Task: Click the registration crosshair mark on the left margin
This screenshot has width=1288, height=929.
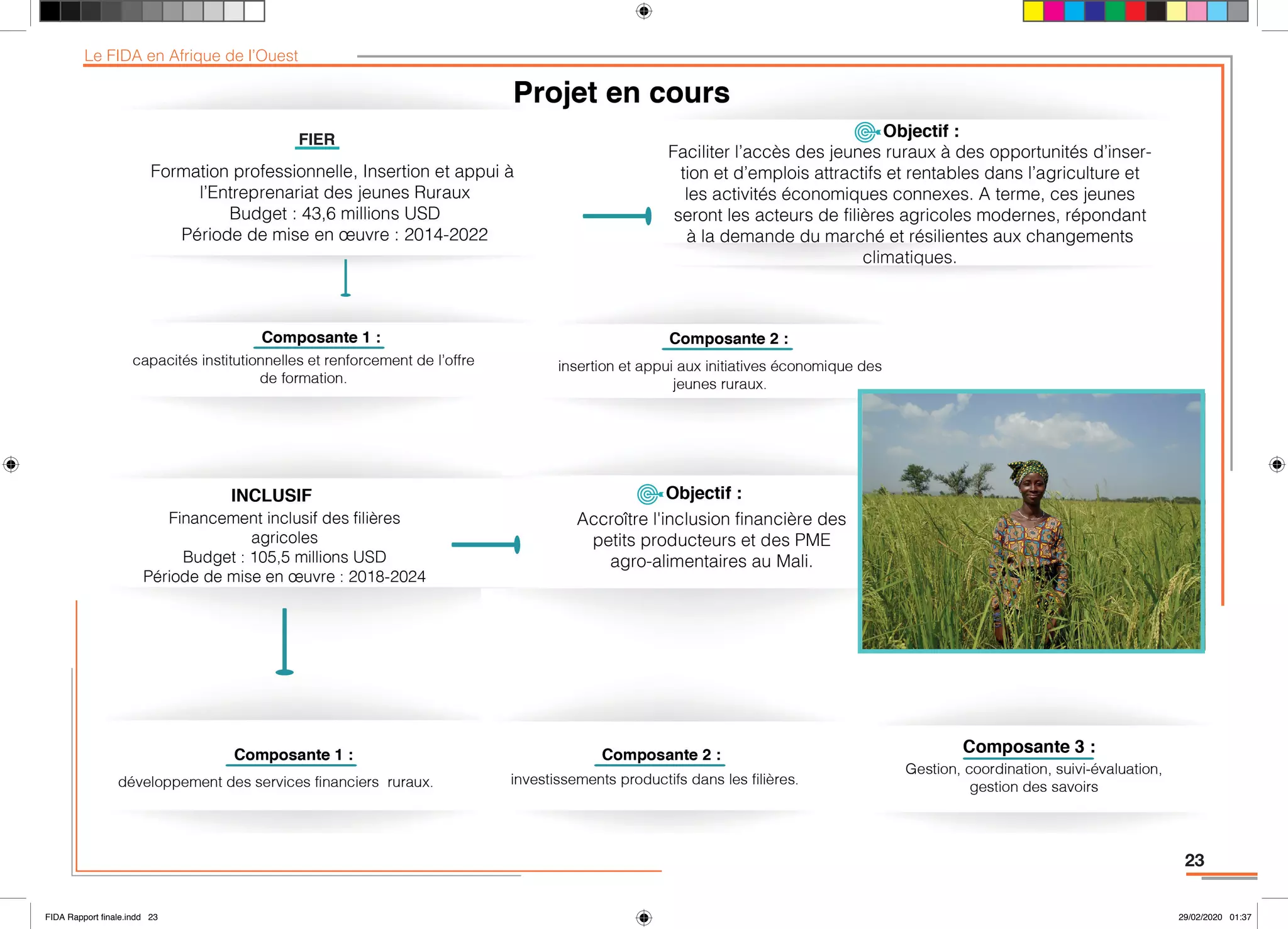Action: click(11, 465)
